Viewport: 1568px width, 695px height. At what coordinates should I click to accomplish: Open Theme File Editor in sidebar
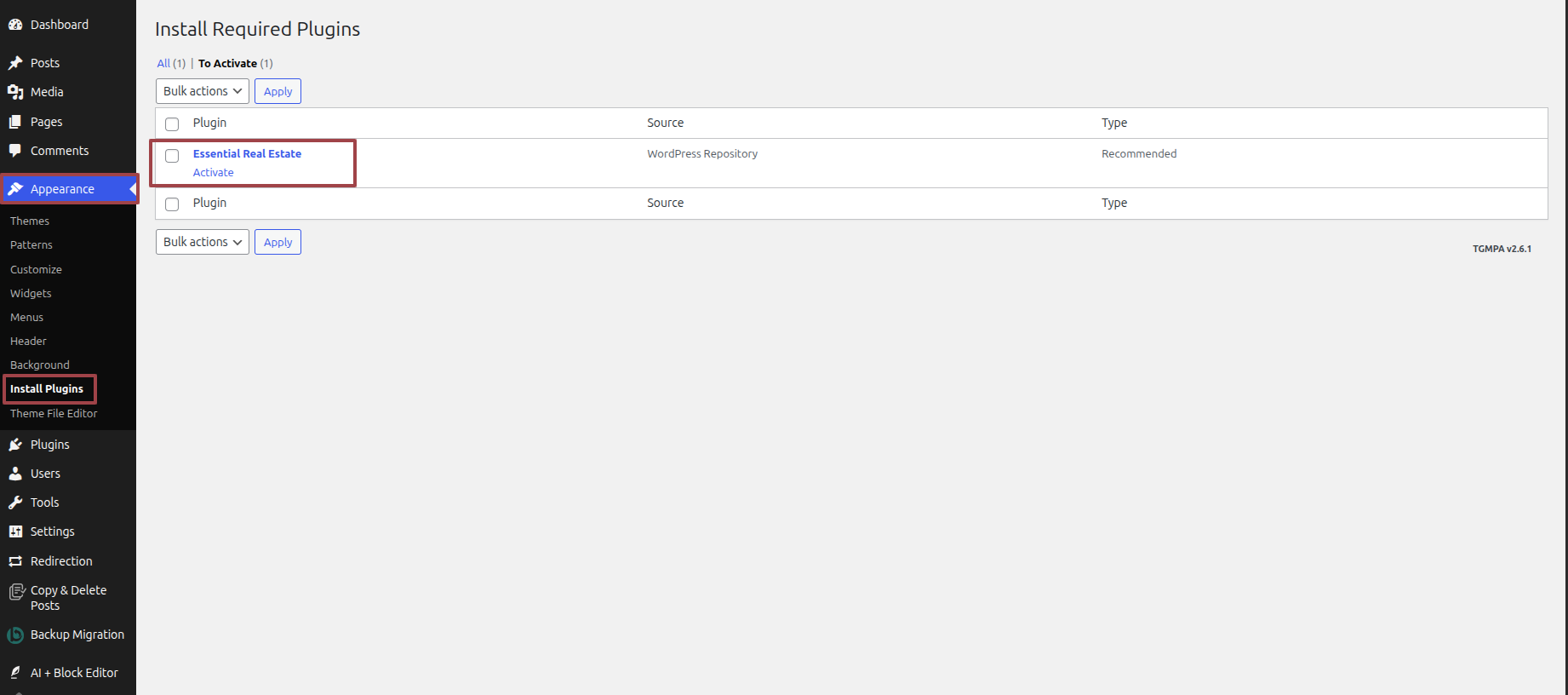click(54, 413)
